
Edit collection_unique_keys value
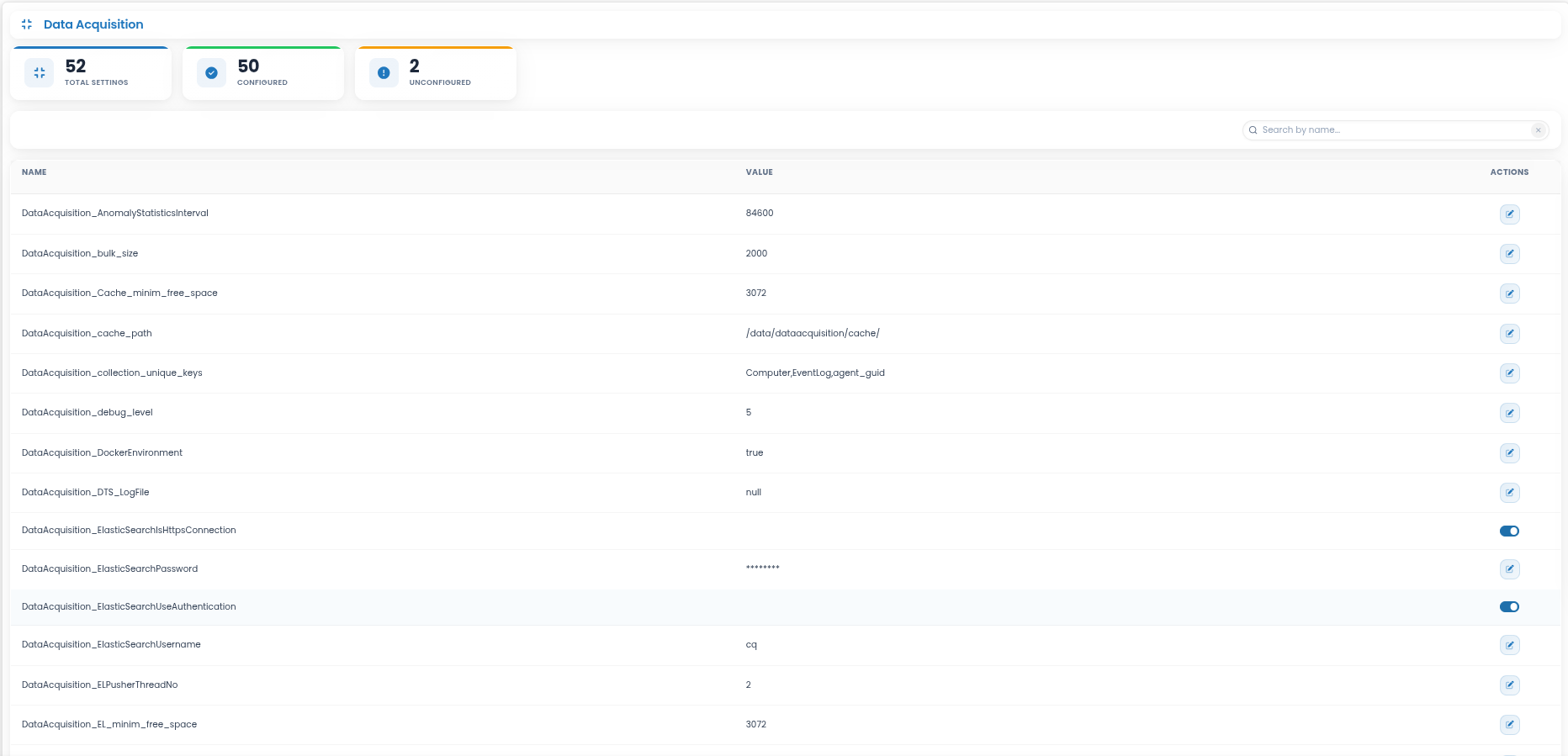click(1509, 373)
